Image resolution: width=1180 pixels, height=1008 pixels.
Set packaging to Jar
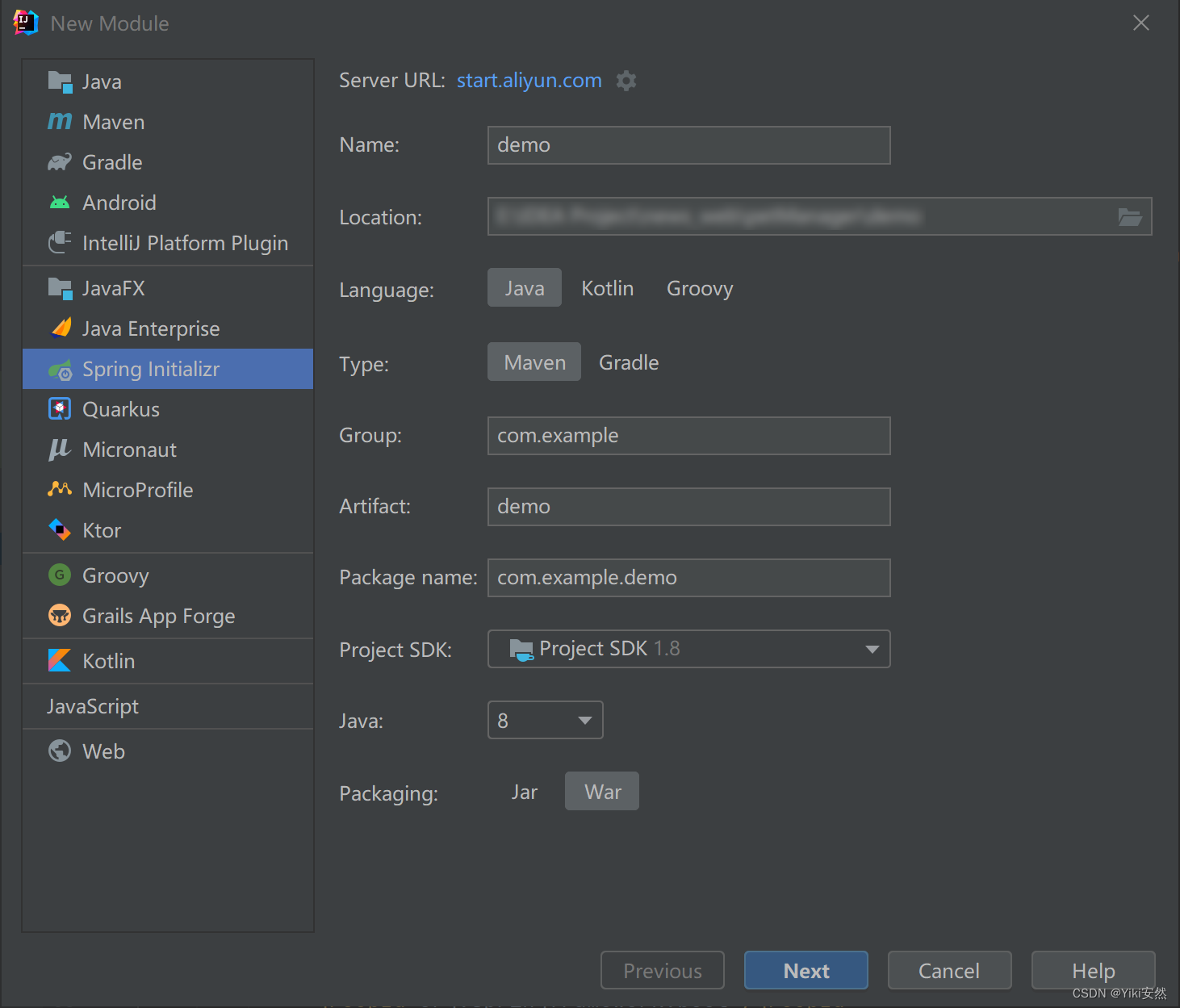pyautogui.click(x=525, y=792)
